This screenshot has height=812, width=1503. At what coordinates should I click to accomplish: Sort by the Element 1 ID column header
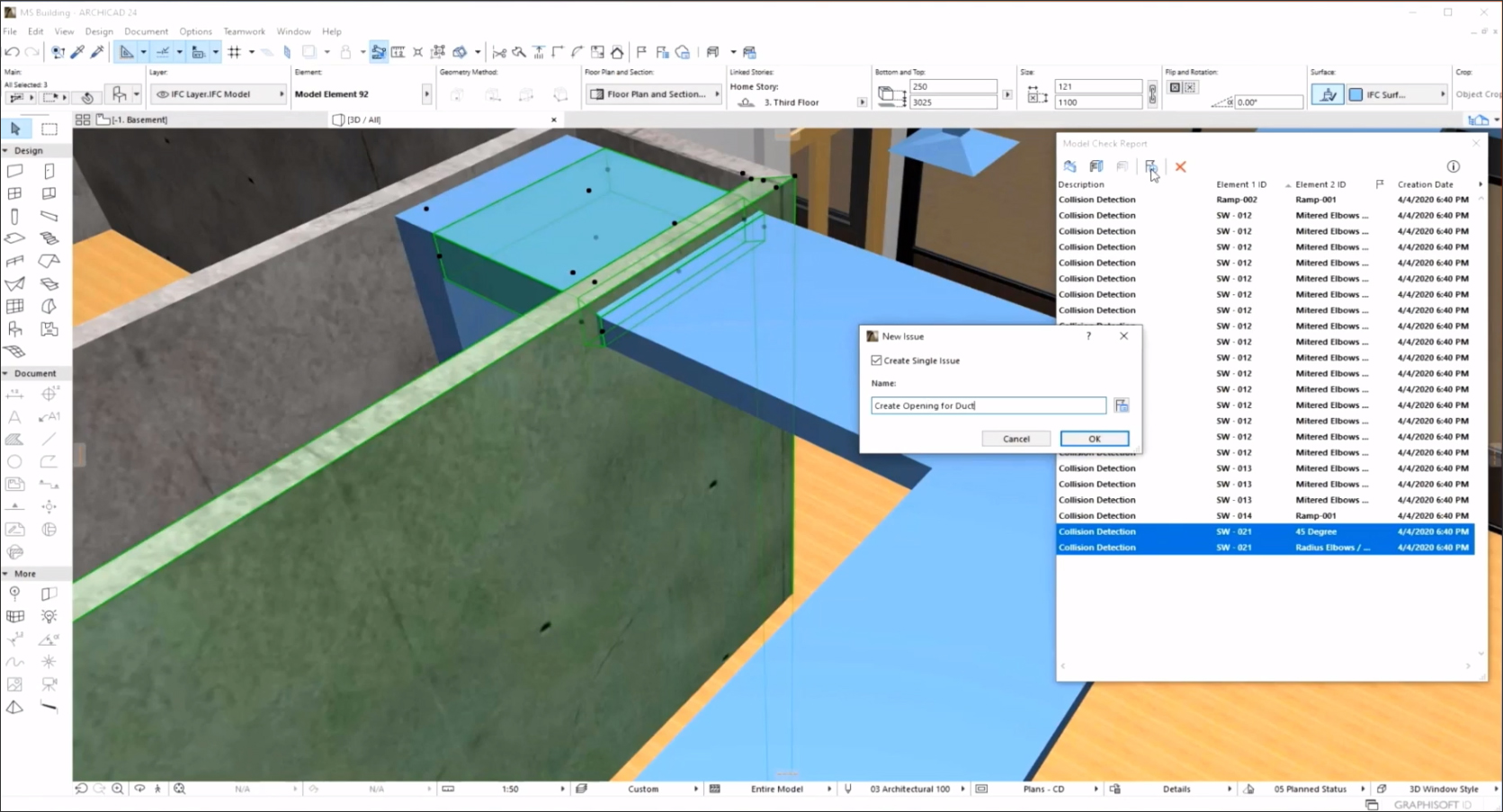pyautogui.click(x=1241, y=184)
